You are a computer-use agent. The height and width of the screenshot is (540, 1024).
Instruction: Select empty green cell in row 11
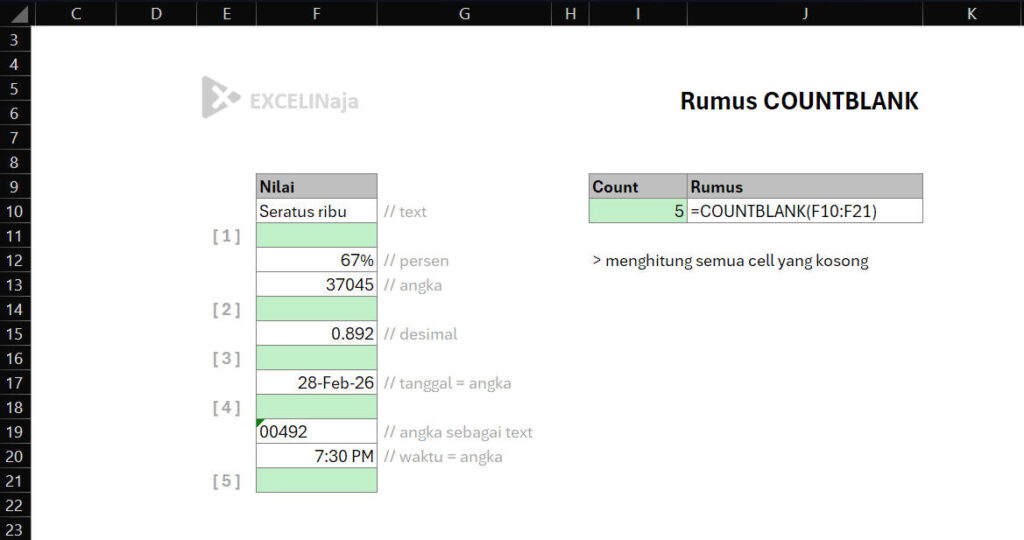click(x=317, y=236)
